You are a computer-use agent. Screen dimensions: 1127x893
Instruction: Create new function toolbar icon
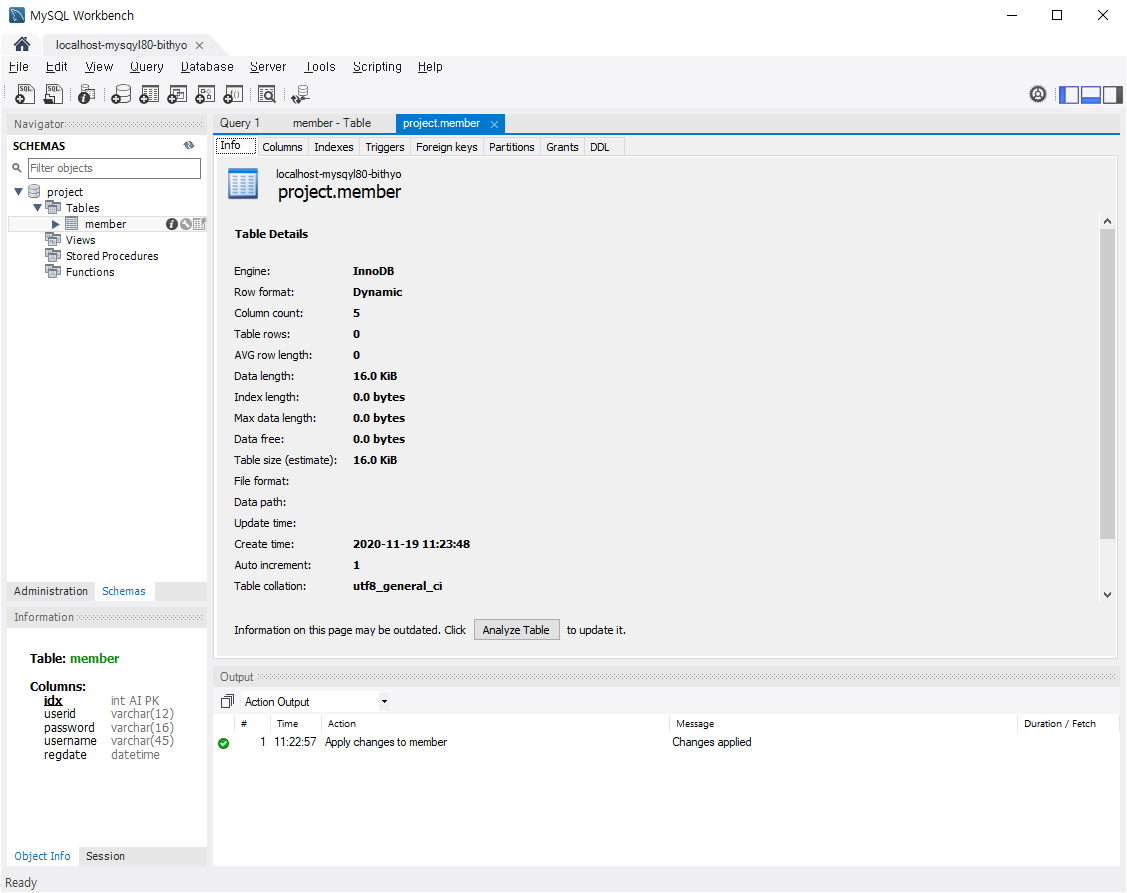click(233, 94)
